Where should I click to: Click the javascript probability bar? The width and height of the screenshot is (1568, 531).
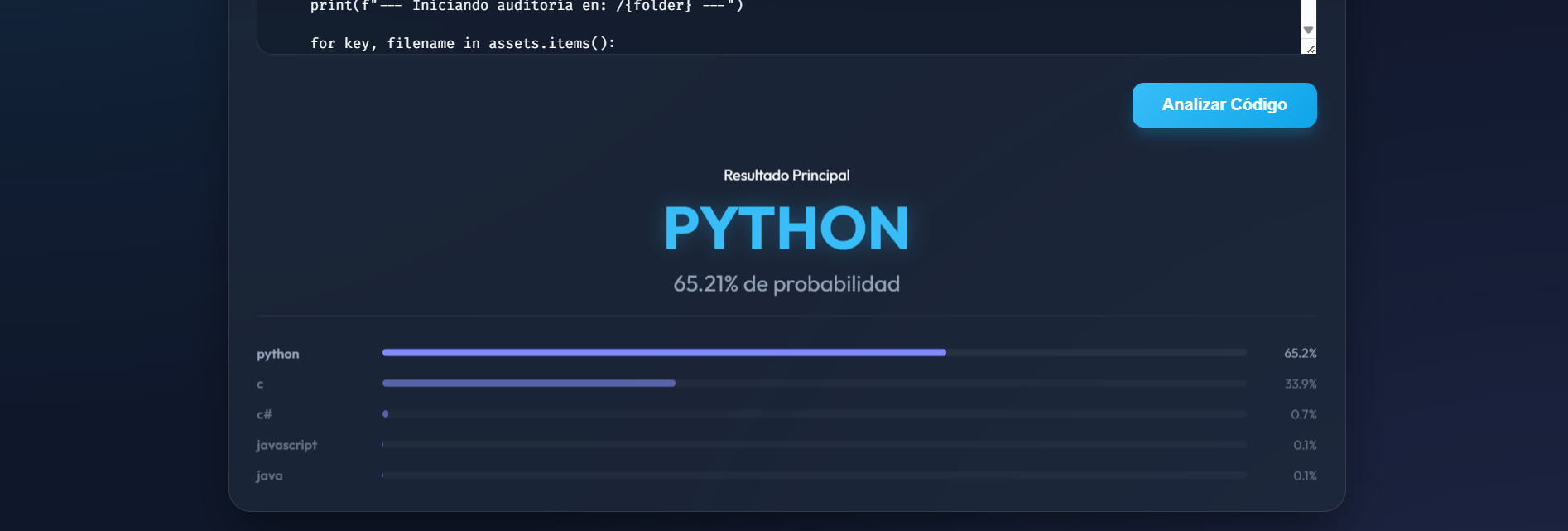tap(814, 445)
